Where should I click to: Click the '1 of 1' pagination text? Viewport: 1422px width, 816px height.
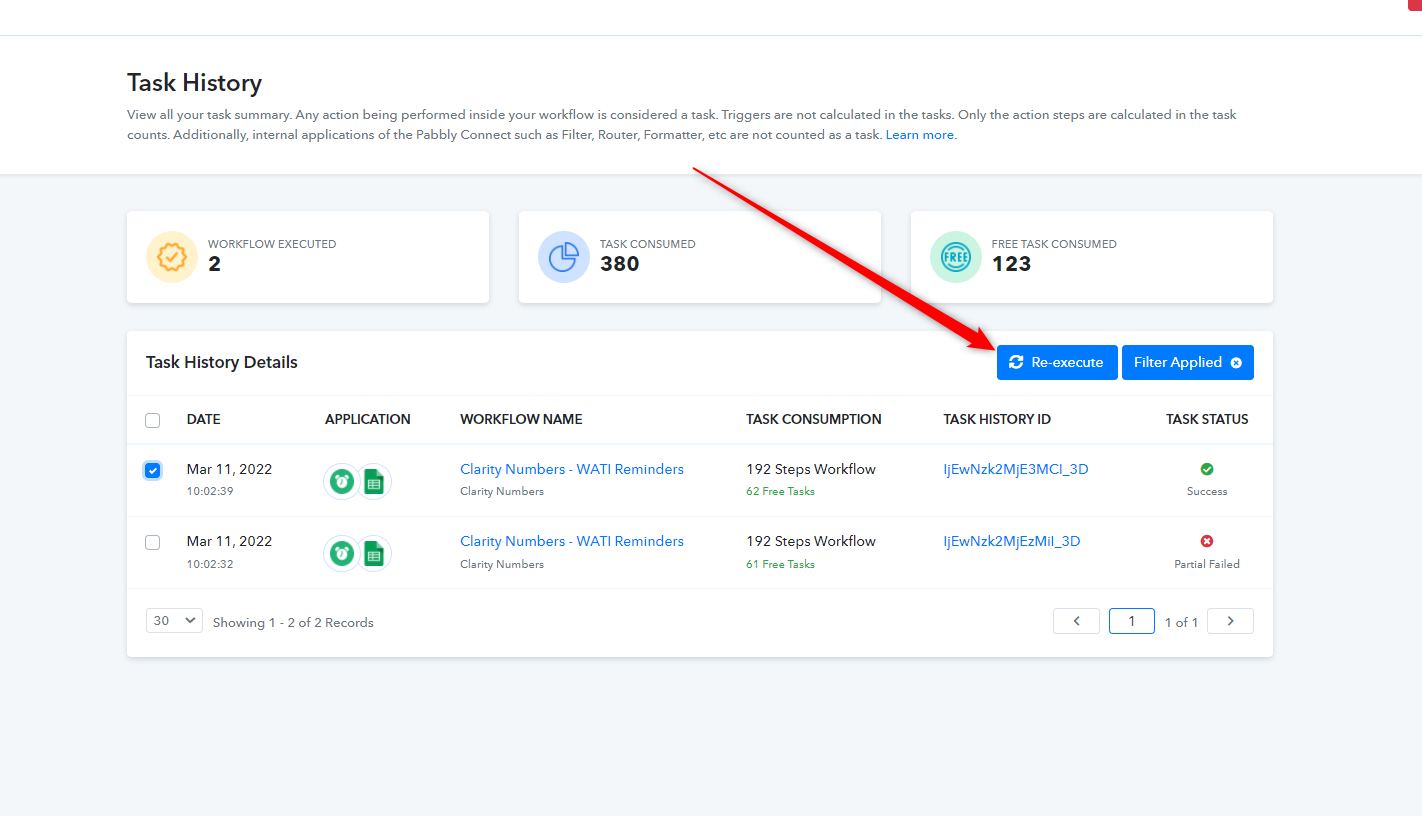tap(1181, 622)
